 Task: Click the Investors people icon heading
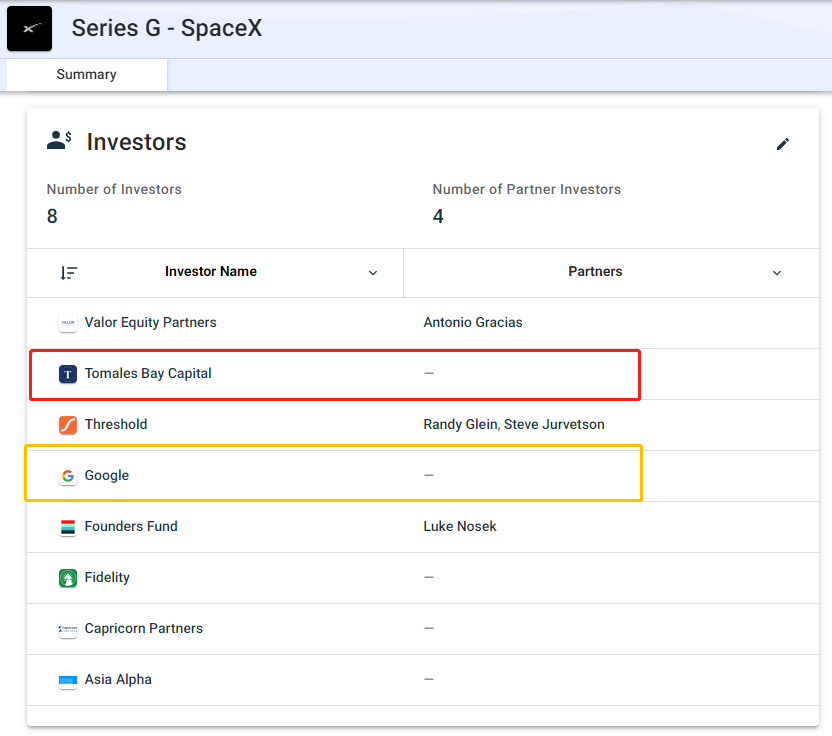click(59, 141)
